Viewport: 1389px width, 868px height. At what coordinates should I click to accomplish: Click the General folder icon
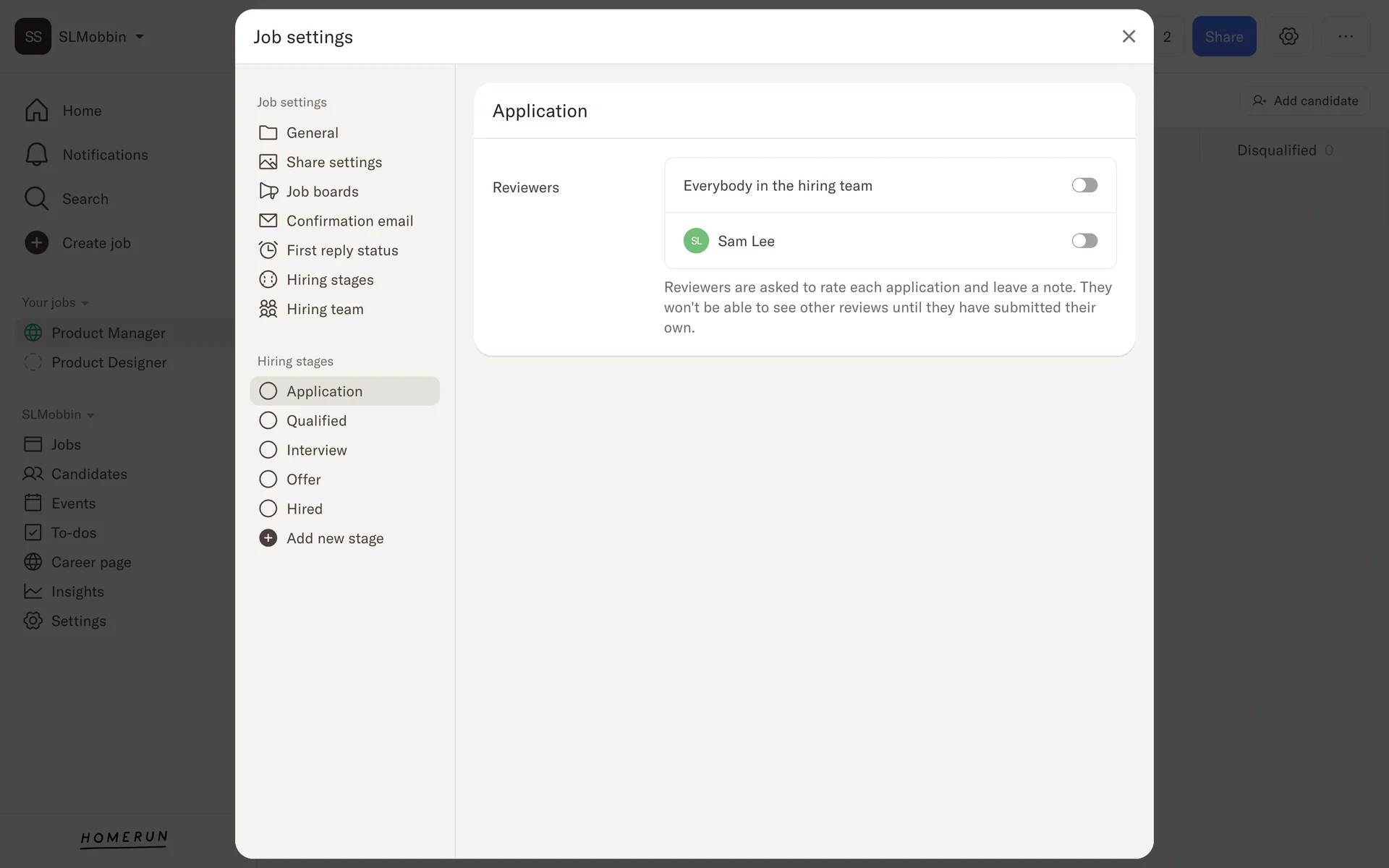pos(268,132)
